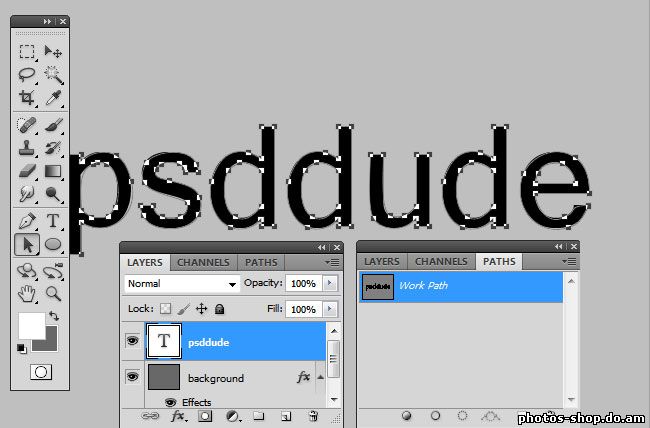Switch to the Channels tab in the Layers panel
The width and height of the screenshot is (650, 428).
point(203,263)
